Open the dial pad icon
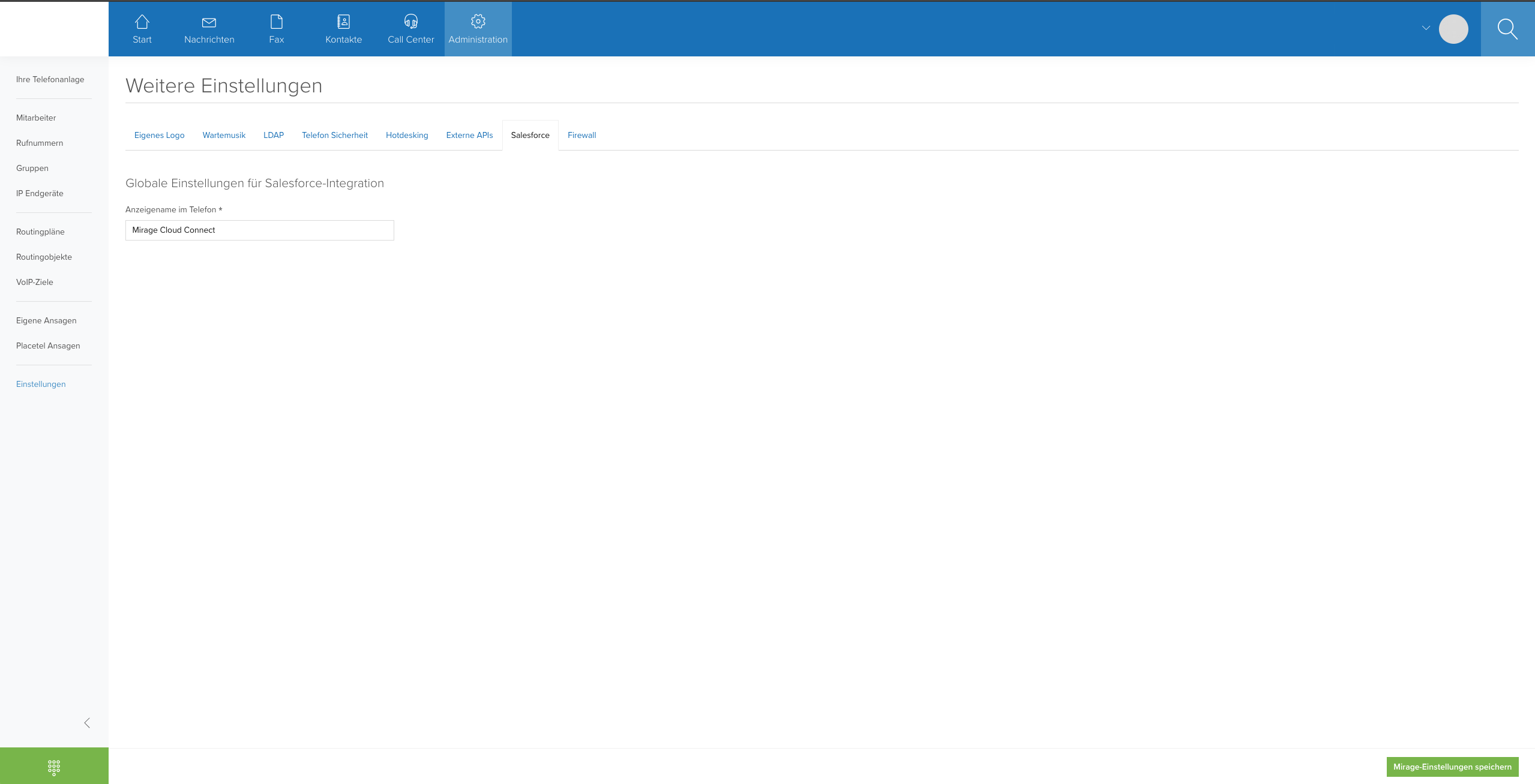The height and width of the screenshot is (784, 1535). 54,767
